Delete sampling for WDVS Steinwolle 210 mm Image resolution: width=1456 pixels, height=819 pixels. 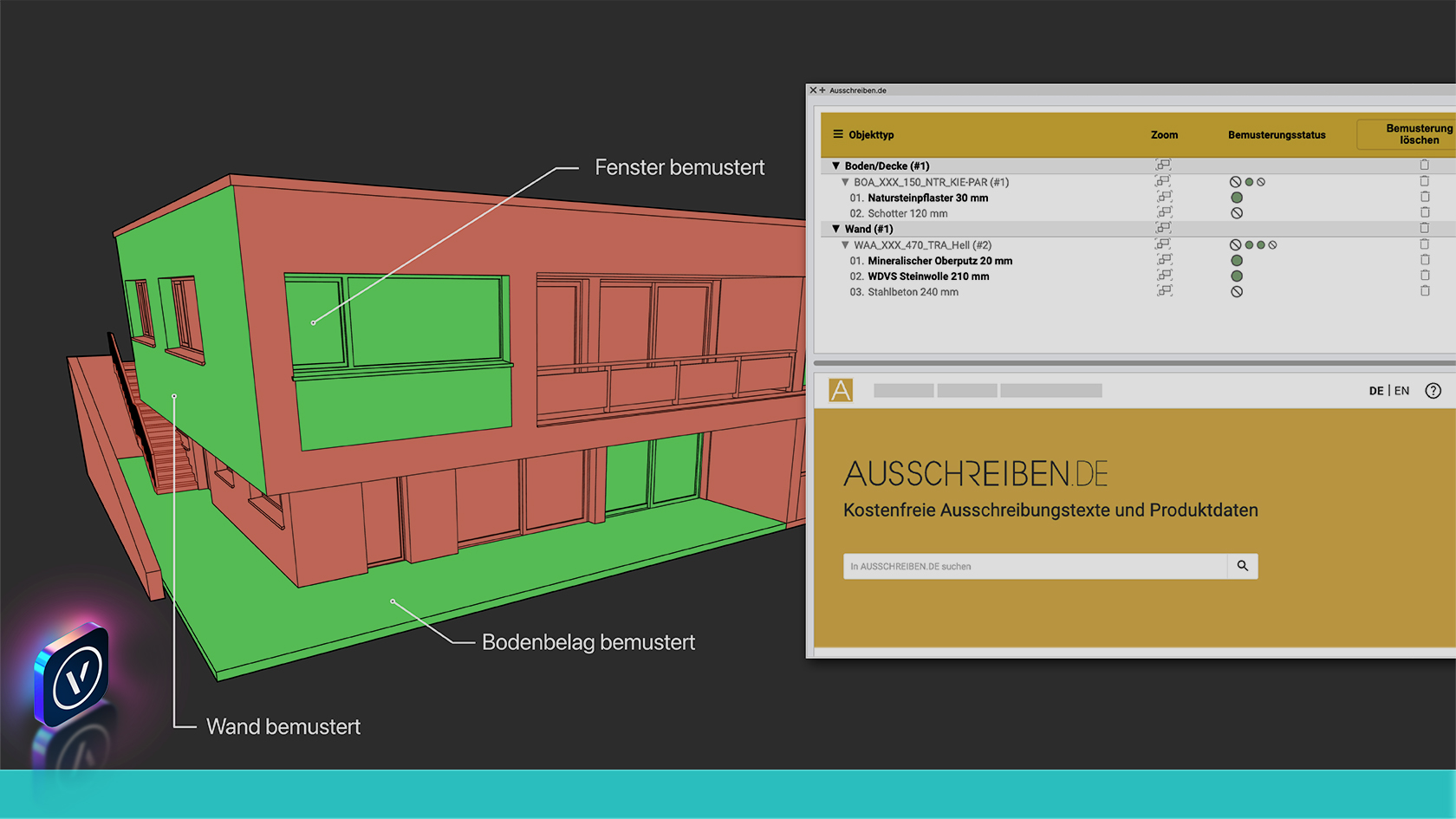point(1424,276)
